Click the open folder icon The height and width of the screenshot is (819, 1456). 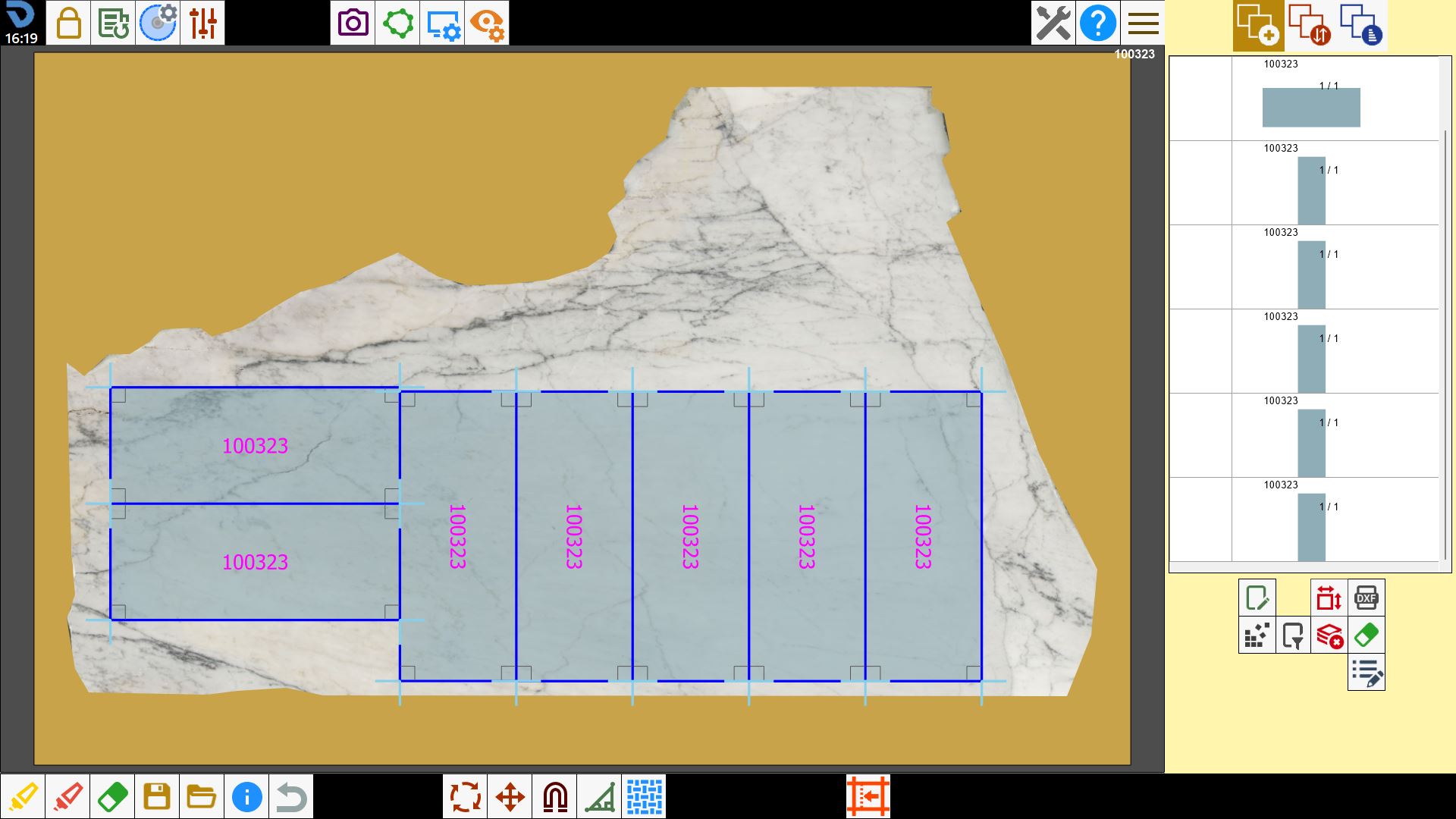point(202,796)
